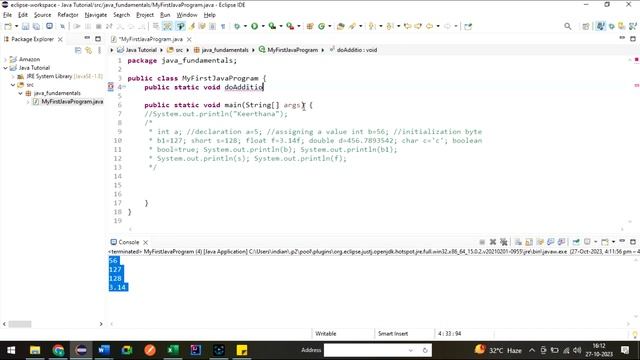Click the Back navigation arrow icon

tap(429, 26)
